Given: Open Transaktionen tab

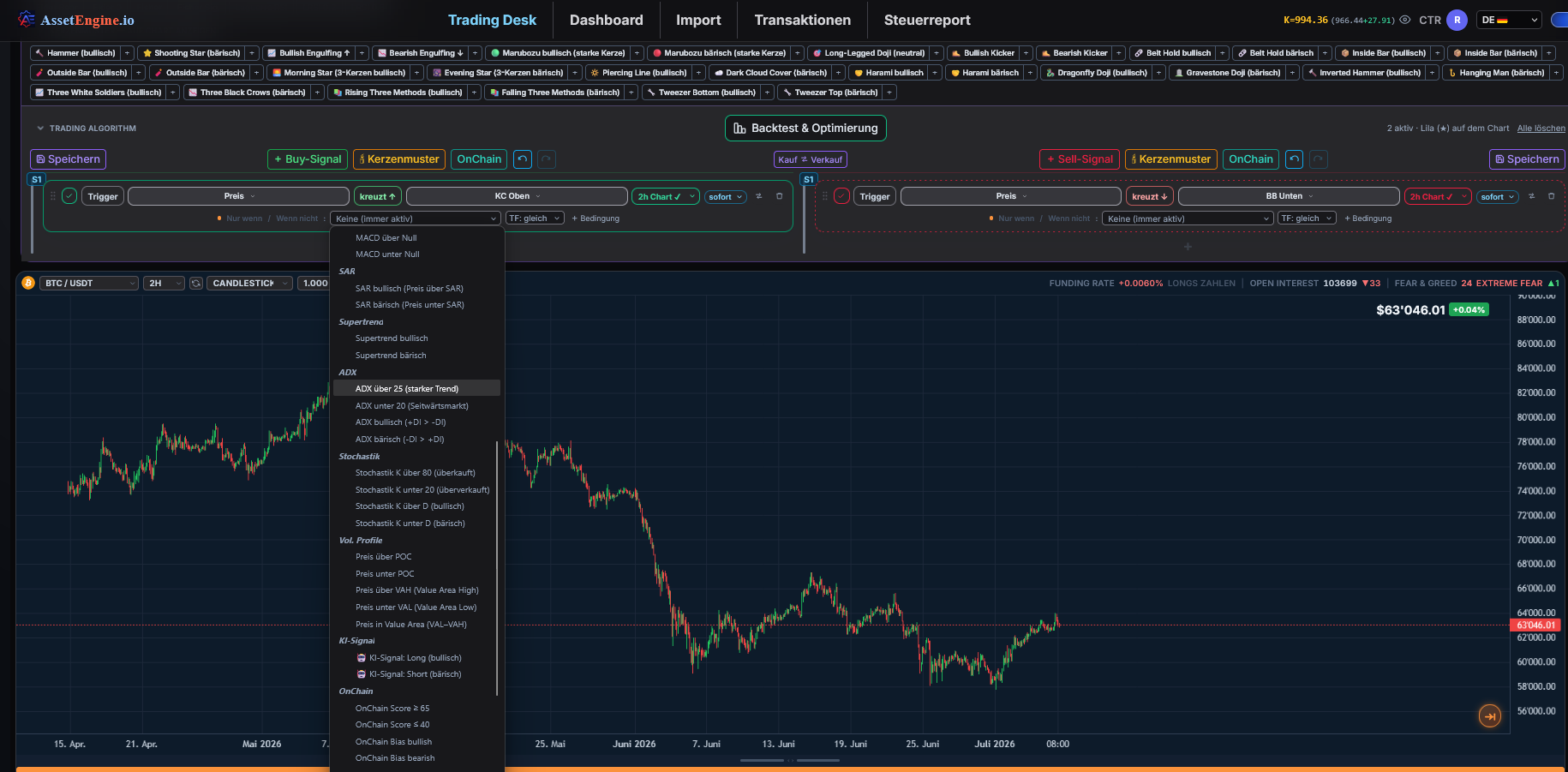Looking at the screenshot, I should point(802,20).
